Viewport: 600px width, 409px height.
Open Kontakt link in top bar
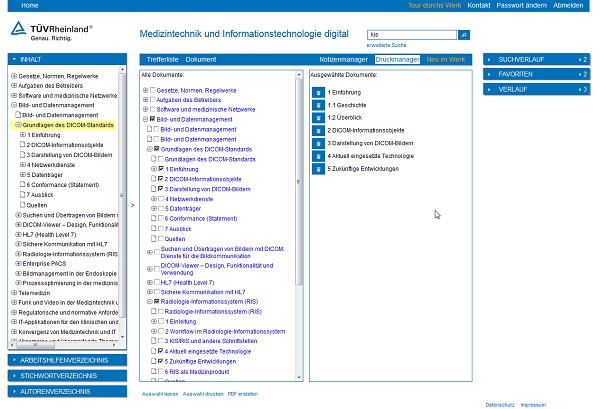479,5
